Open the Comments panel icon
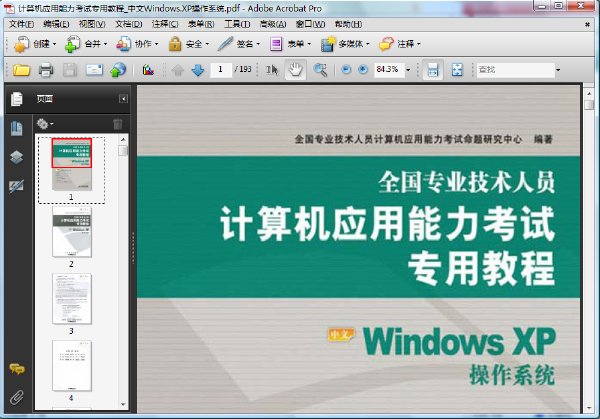 pos(16,369)
